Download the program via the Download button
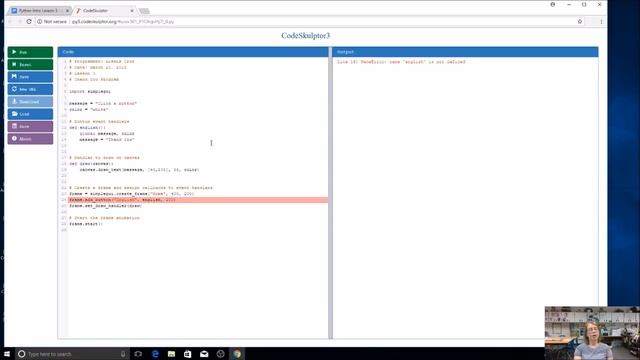 pos(30,102)
